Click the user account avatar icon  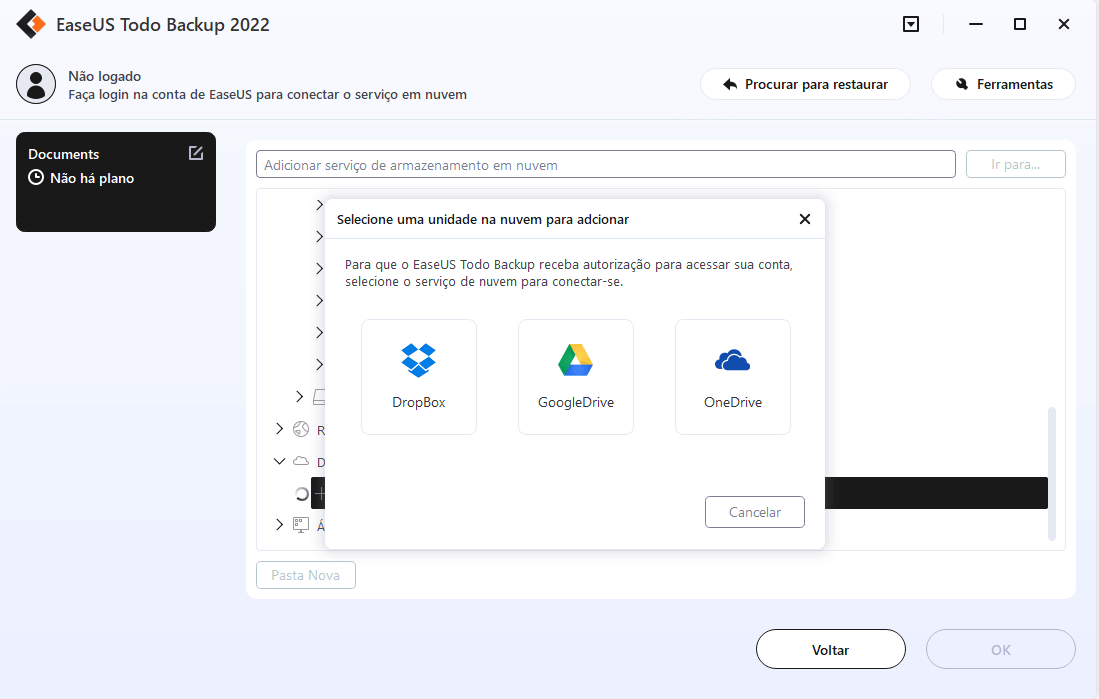click(x=36, y=84)
